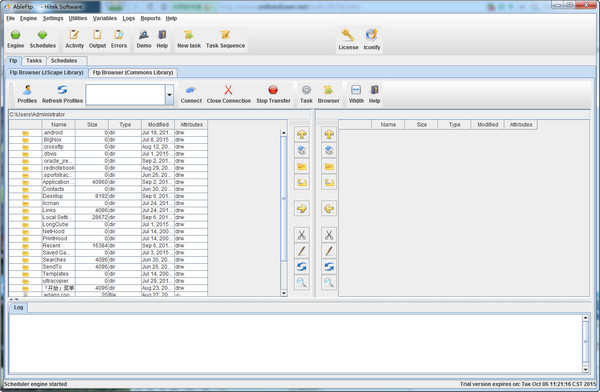Open the Settings menu

click(x=53, y=18)
